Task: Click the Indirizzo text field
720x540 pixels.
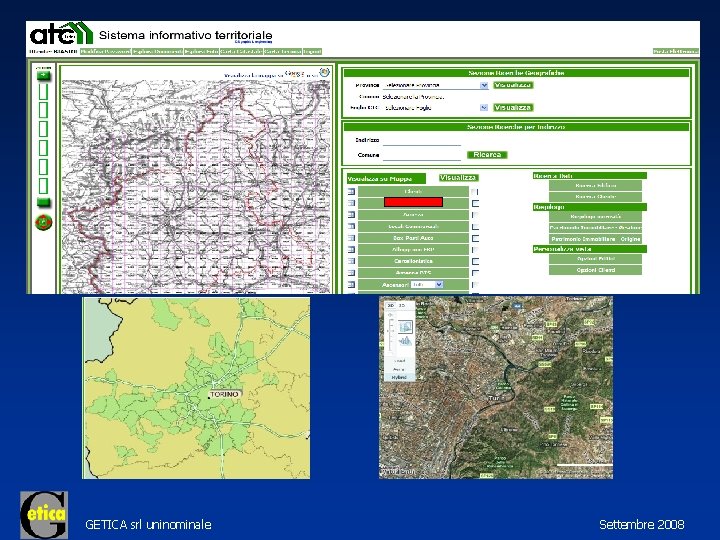Action: tap(422, 141)
